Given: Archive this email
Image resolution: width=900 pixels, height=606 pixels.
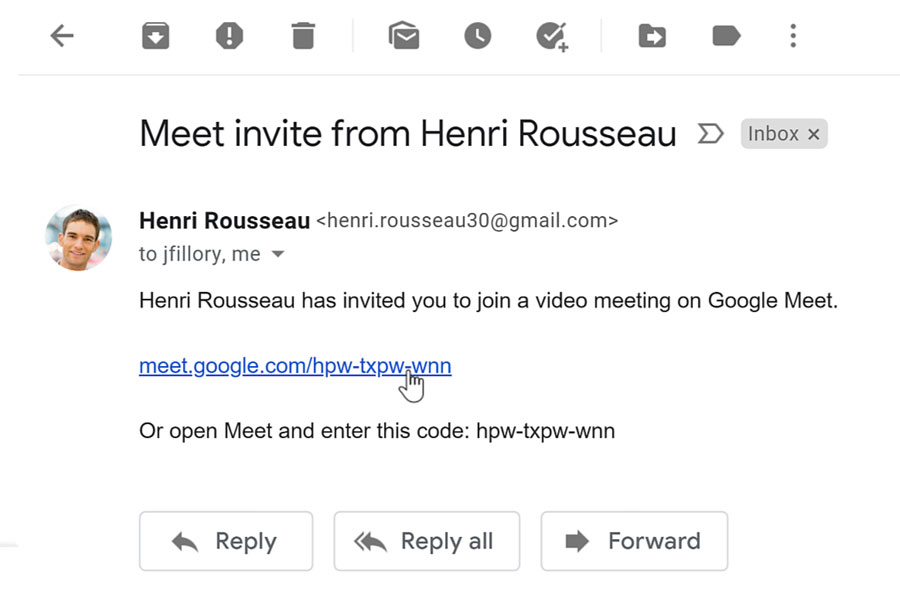Looking at the screenshot, I should [x=155, y=35].
